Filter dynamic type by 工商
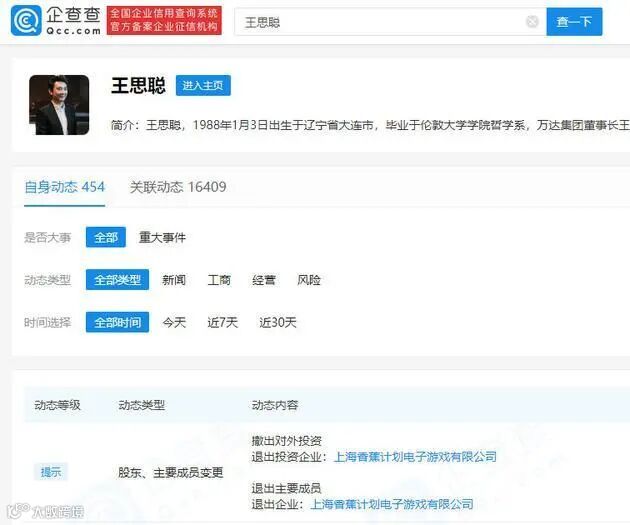630x525 pixels. (219, 280)
